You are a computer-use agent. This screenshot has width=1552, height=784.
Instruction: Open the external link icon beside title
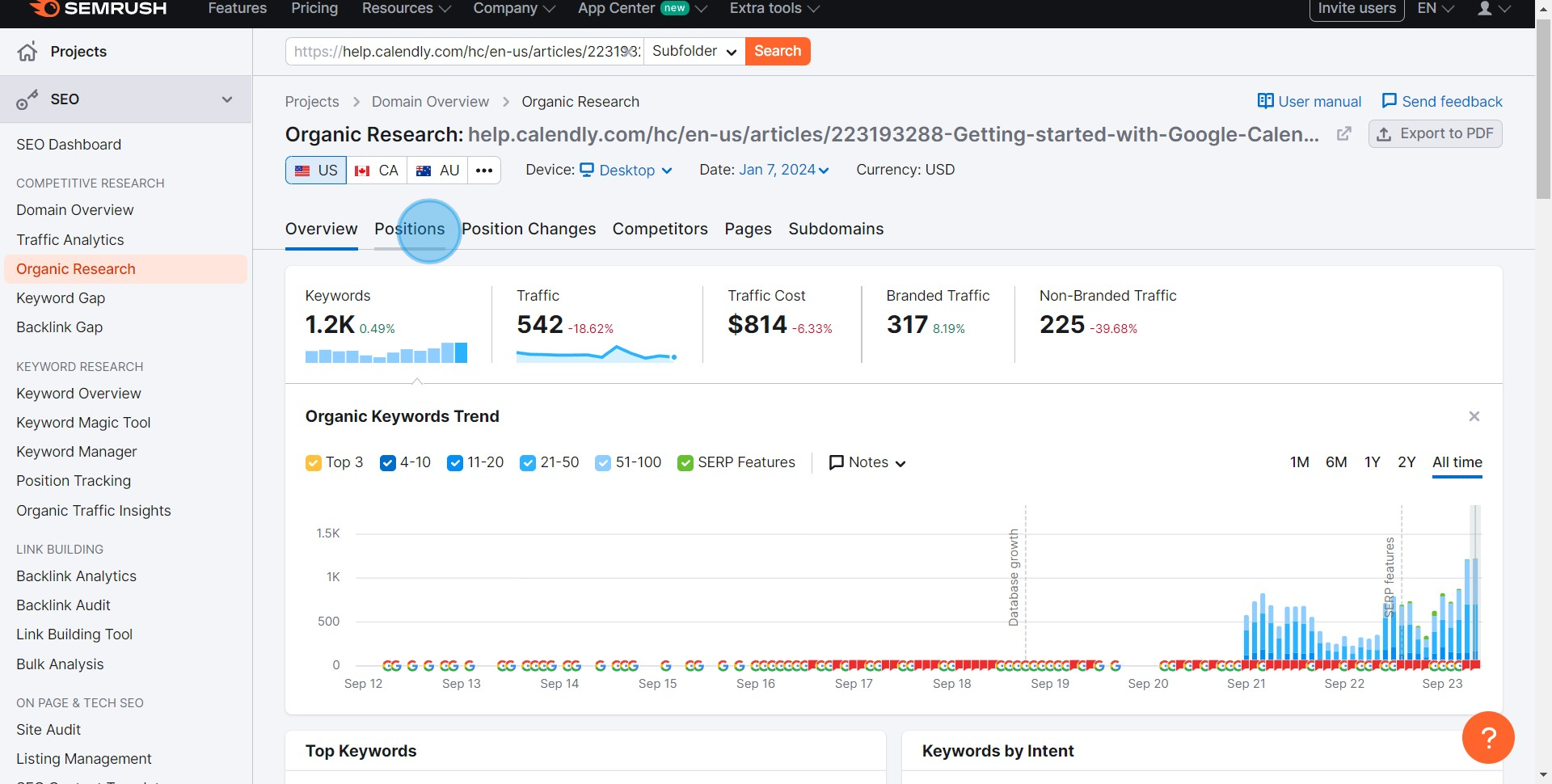1343,133
